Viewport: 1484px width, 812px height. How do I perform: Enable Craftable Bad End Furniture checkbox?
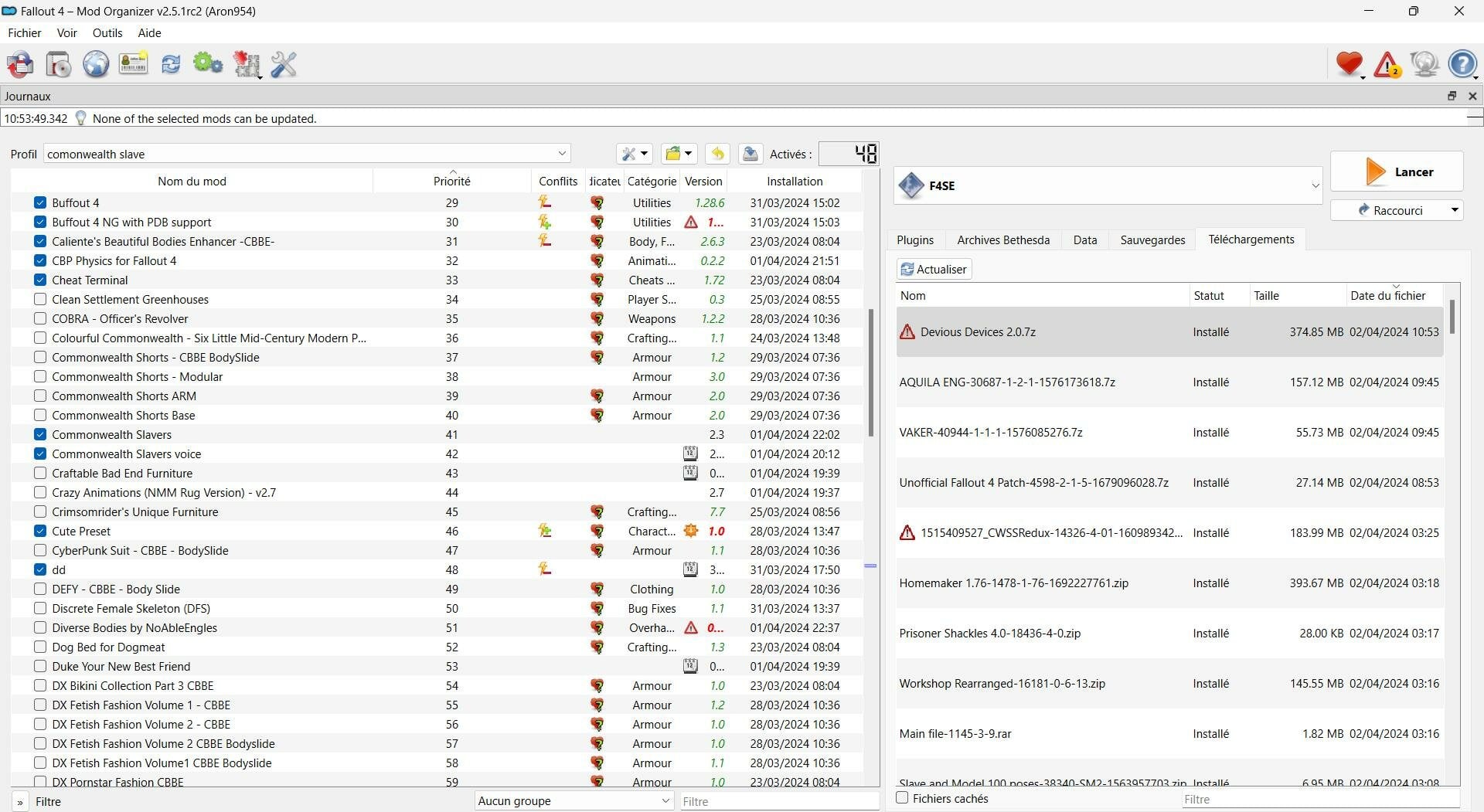(x=40, y=473)
